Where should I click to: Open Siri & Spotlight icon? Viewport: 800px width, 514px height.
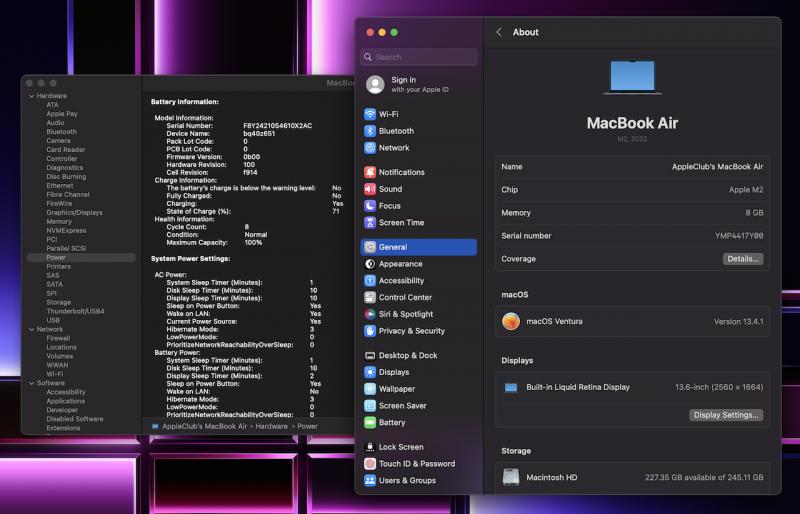(x=370, y=314)
